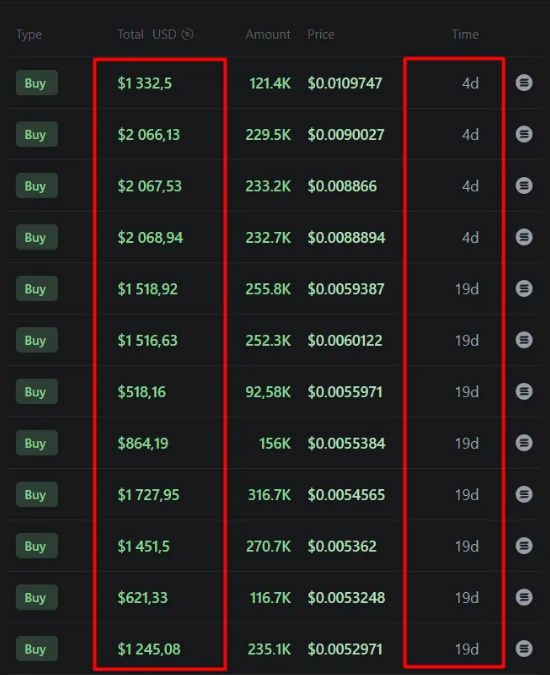This screenshot has height=675, width=550.
Task: Click amount 316.7K value
Action: (269, 495)
